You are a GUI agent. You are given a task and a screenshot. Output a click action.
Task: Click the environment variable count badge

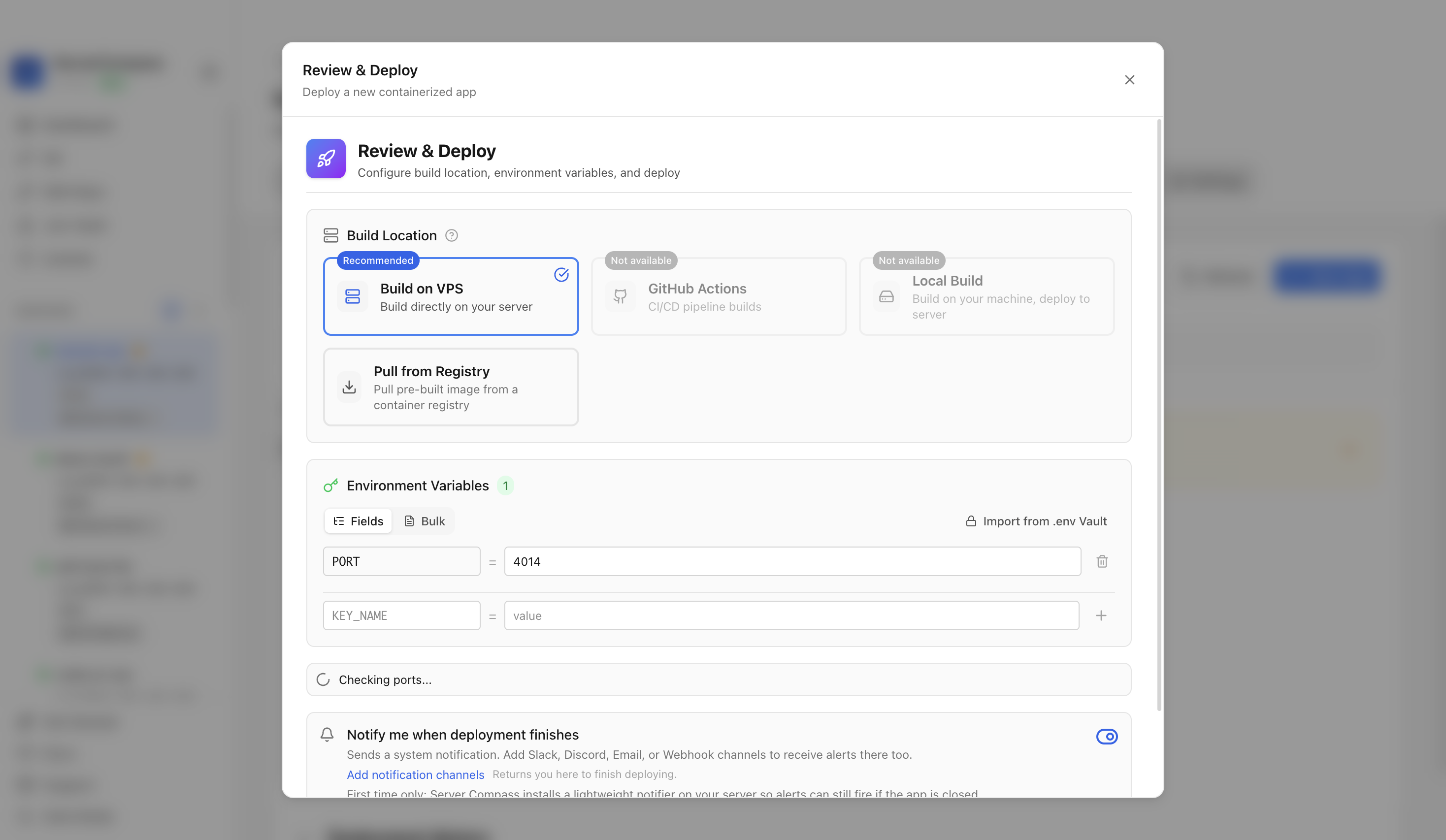[505, 485]
